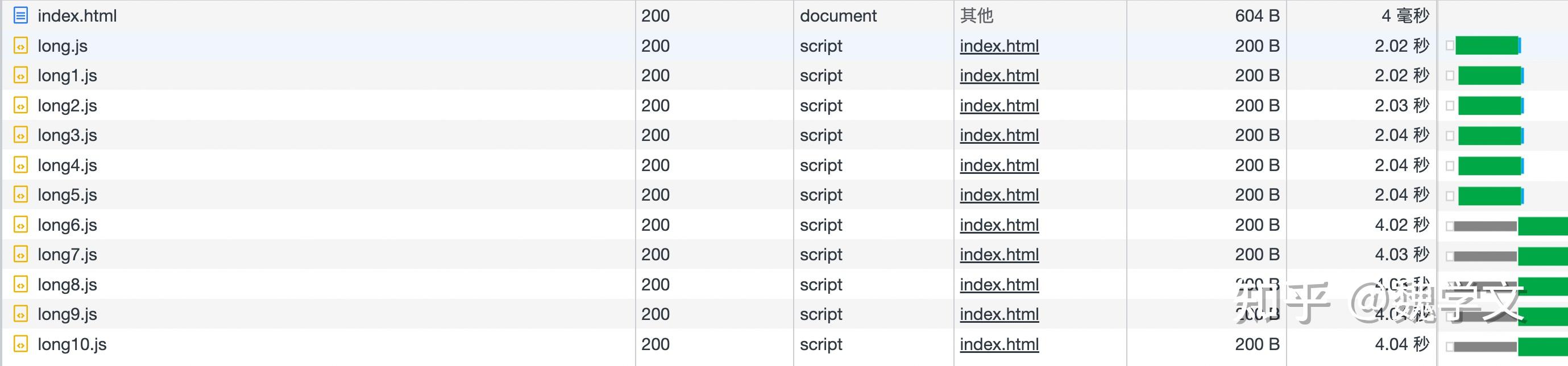The image size is (1568, 366).
Task: Click the script icon for long.js
Action: click(20, 45)
